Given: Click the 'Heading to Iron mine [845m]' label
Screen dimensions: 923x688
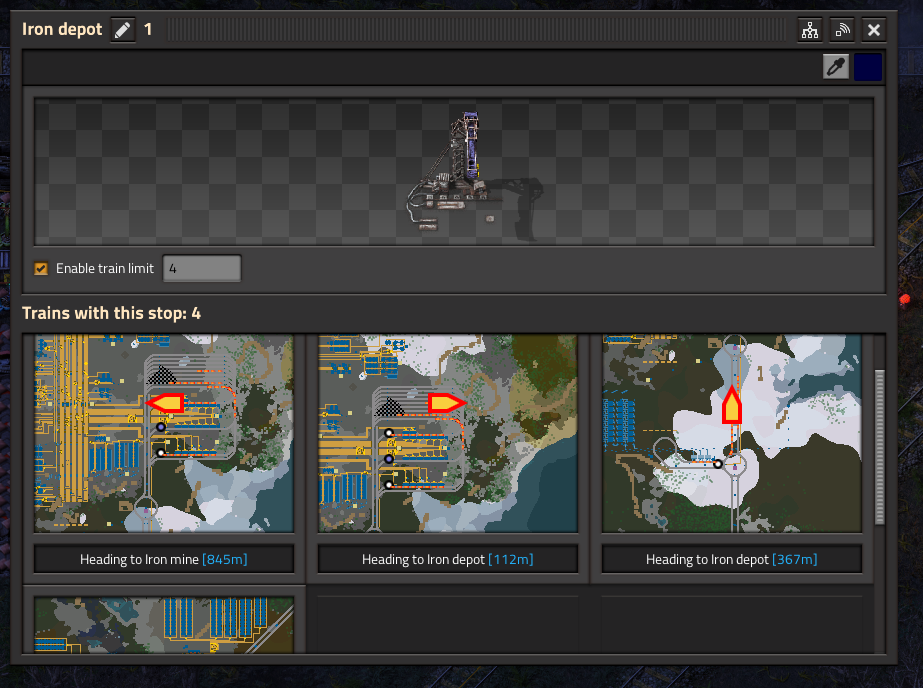Looking at the screenshot, I should pyautogui.click(x=164, y=559).
